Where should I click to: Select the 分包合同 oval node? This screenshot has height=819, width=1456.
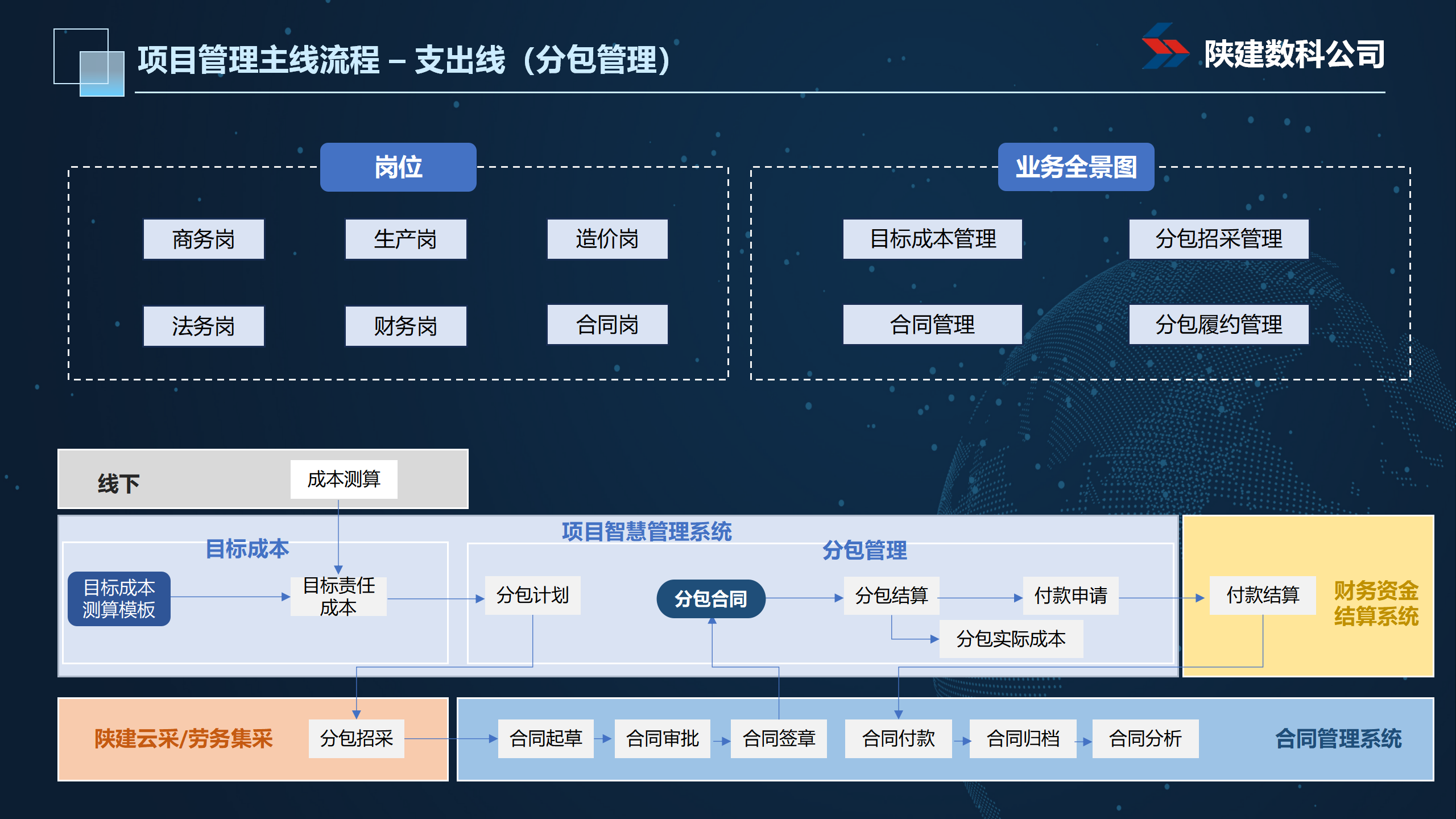tap(711, 599)
